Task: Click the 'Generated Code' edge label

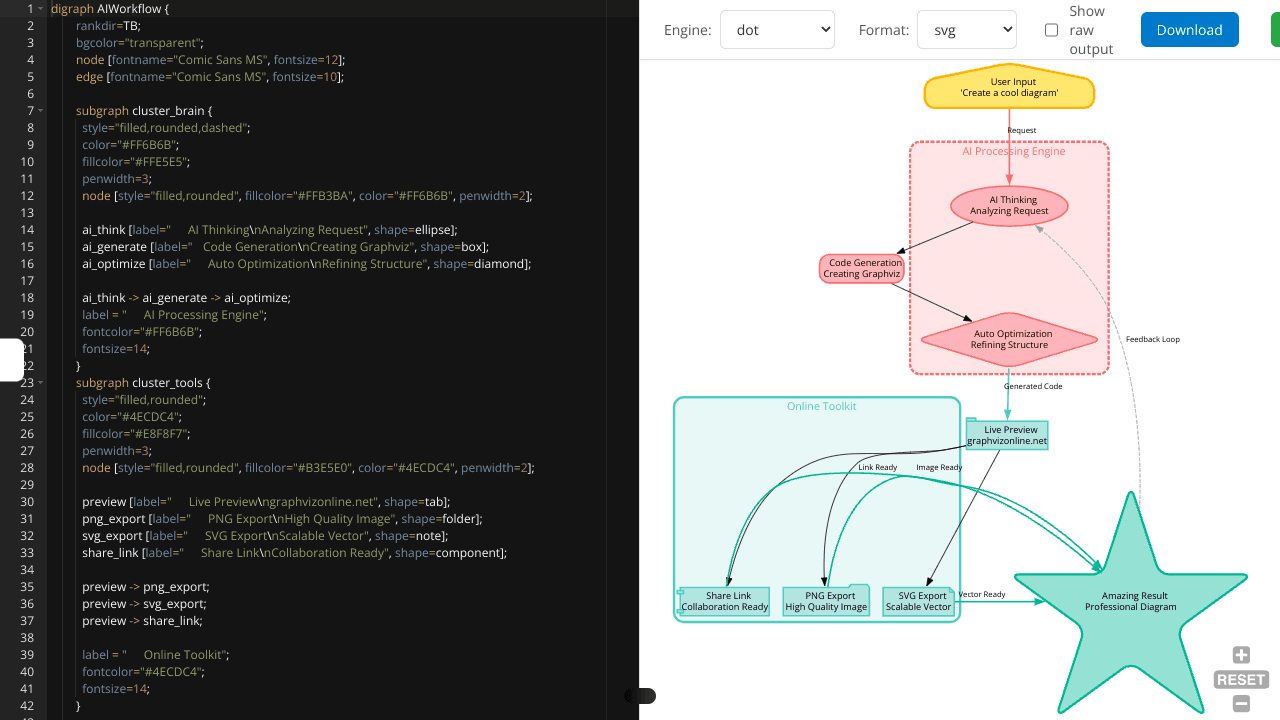Action: point(1033,386)
